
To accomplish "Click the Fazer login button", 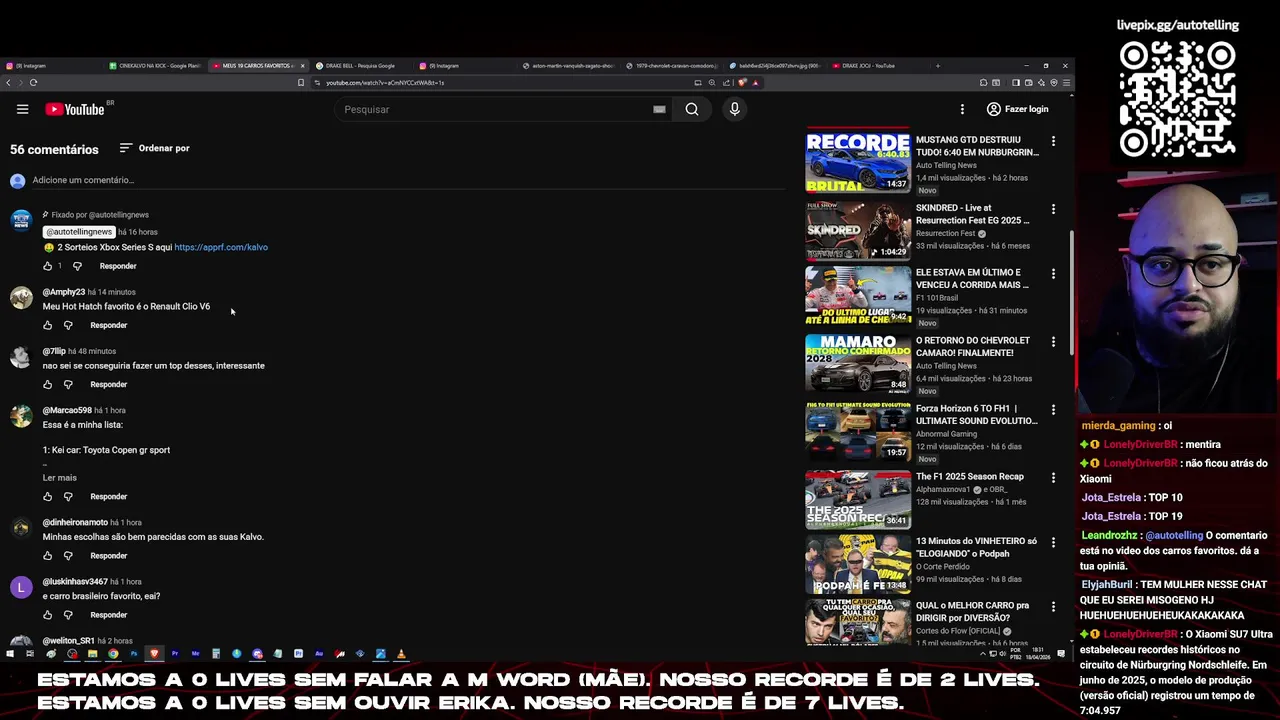I will click(1017, 109).
